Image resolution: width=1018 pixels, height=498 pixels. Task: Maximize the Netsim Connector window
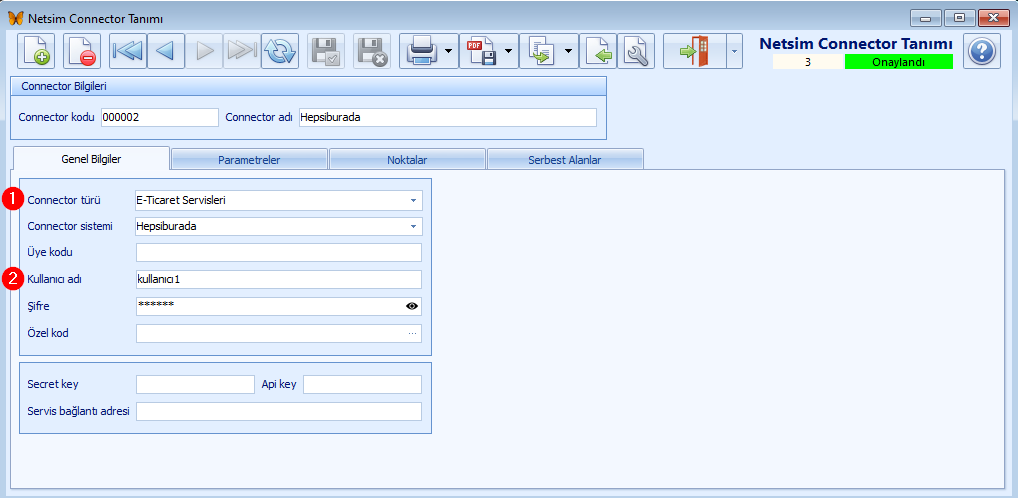959,18
